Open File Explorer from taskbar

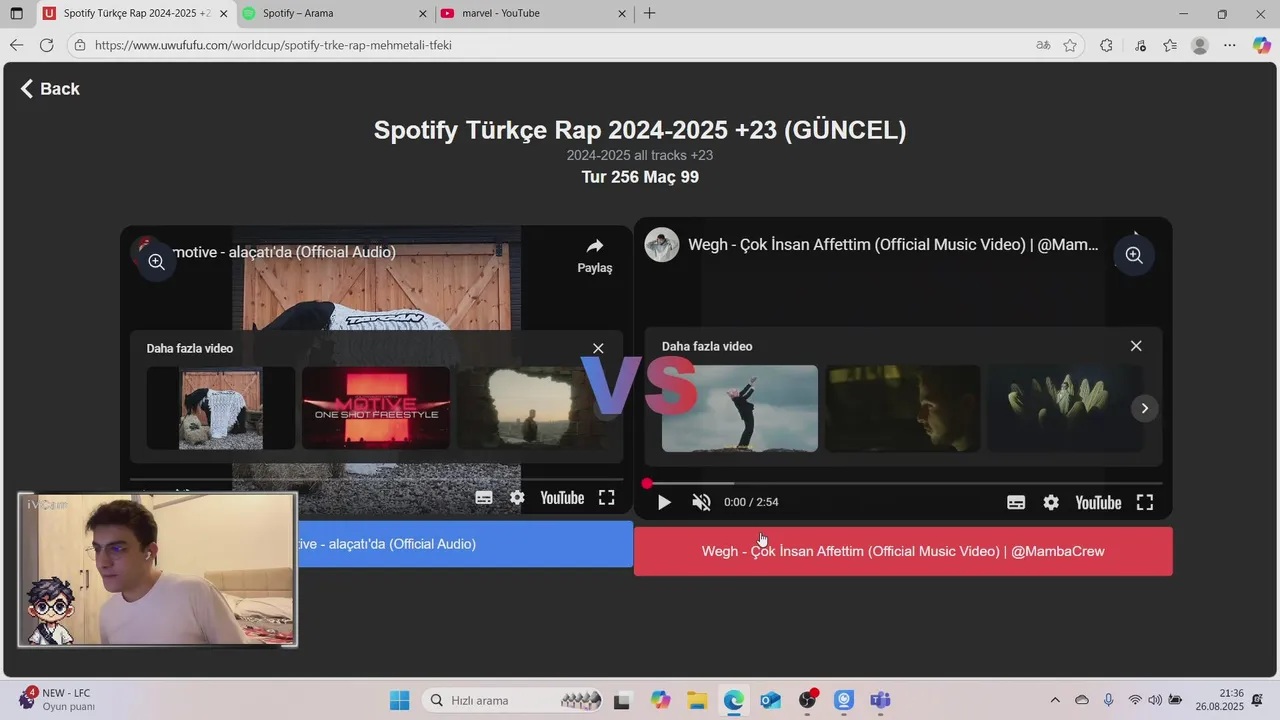[697, 700]
